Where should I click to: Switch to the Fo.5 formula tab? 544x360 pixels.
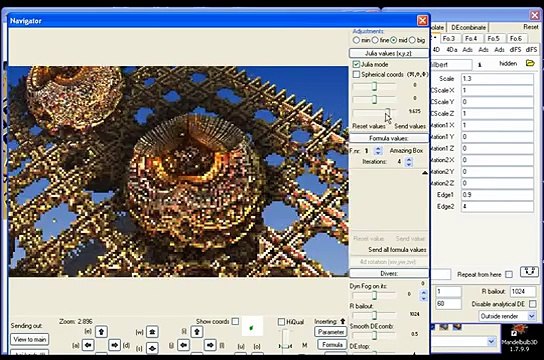tap(493, 38)
